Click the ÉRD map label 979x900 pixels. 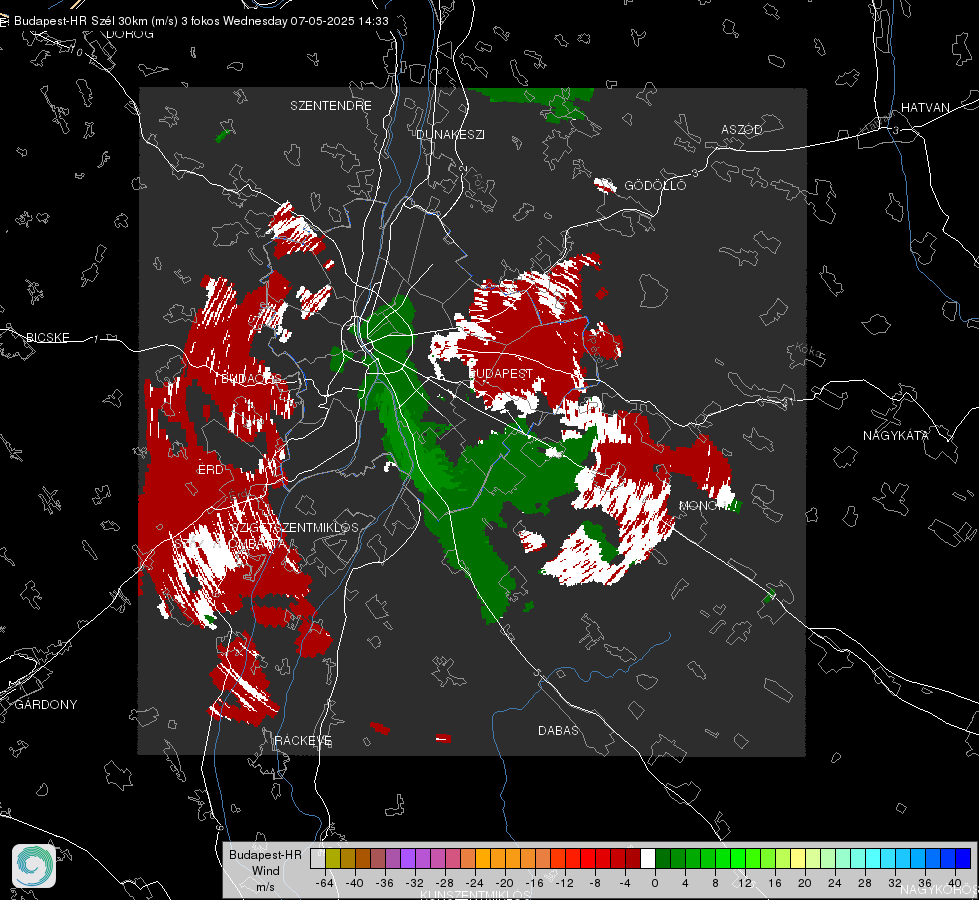[x=210, y=470]
